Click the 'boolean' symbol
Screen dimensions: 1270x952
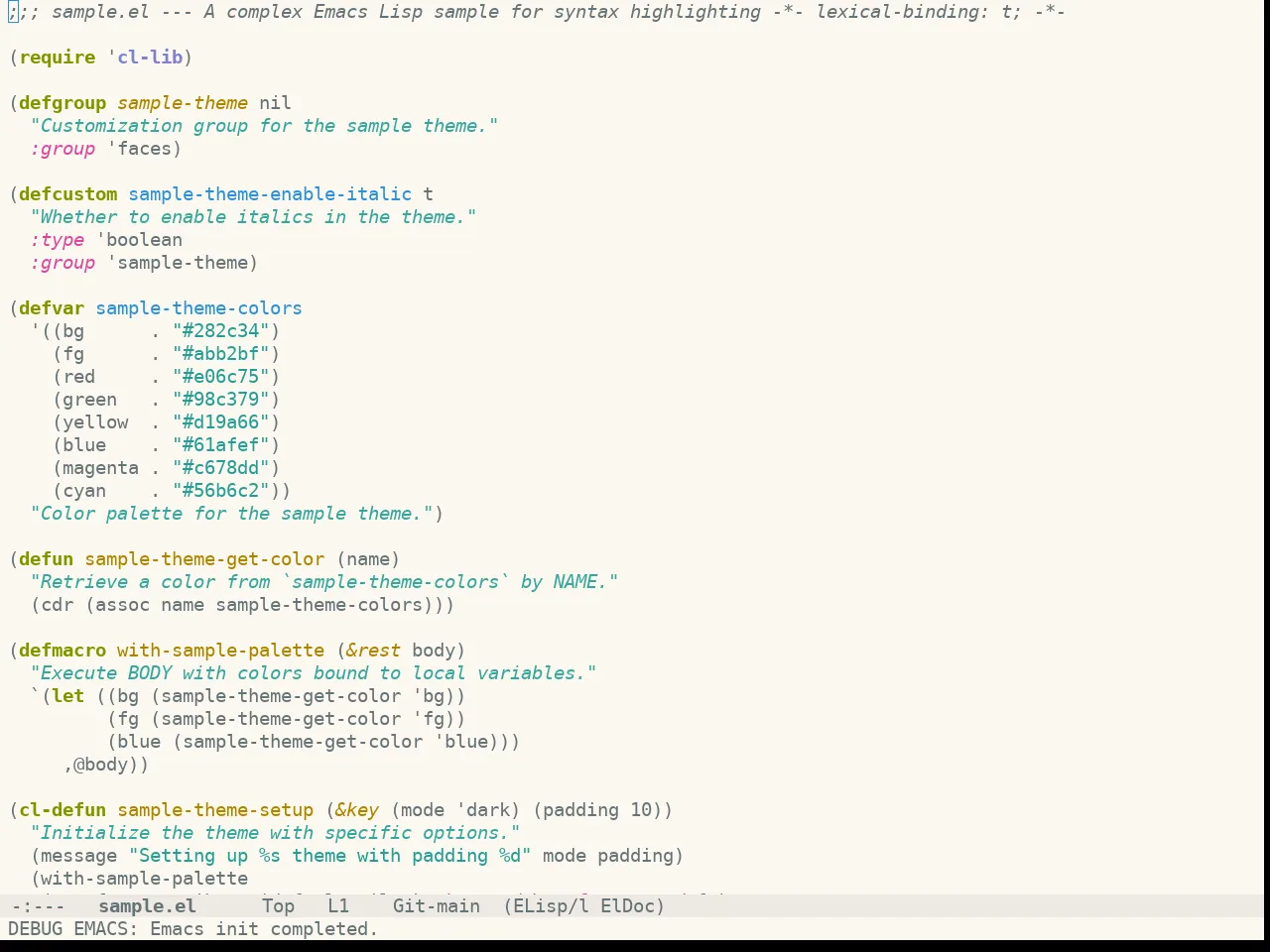coord(144,240)
